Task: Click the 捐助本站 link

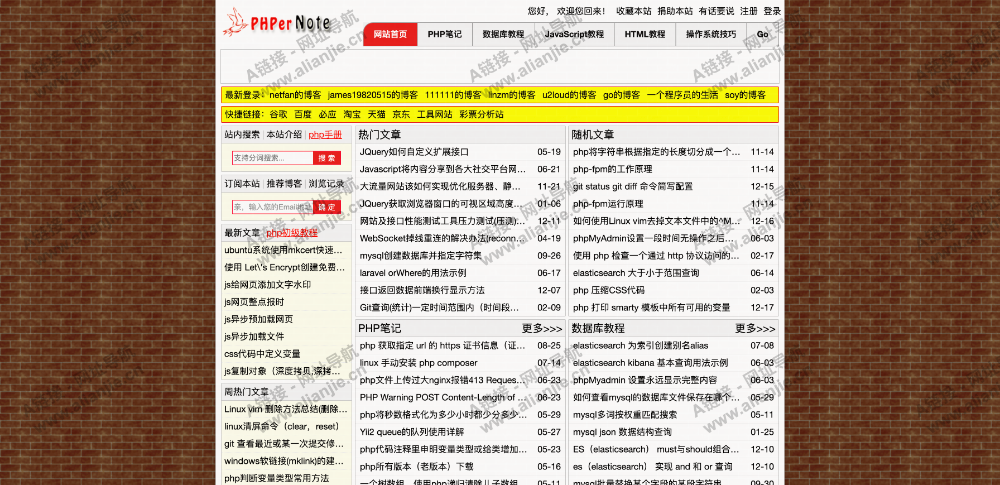Action: tap(675, 11)
